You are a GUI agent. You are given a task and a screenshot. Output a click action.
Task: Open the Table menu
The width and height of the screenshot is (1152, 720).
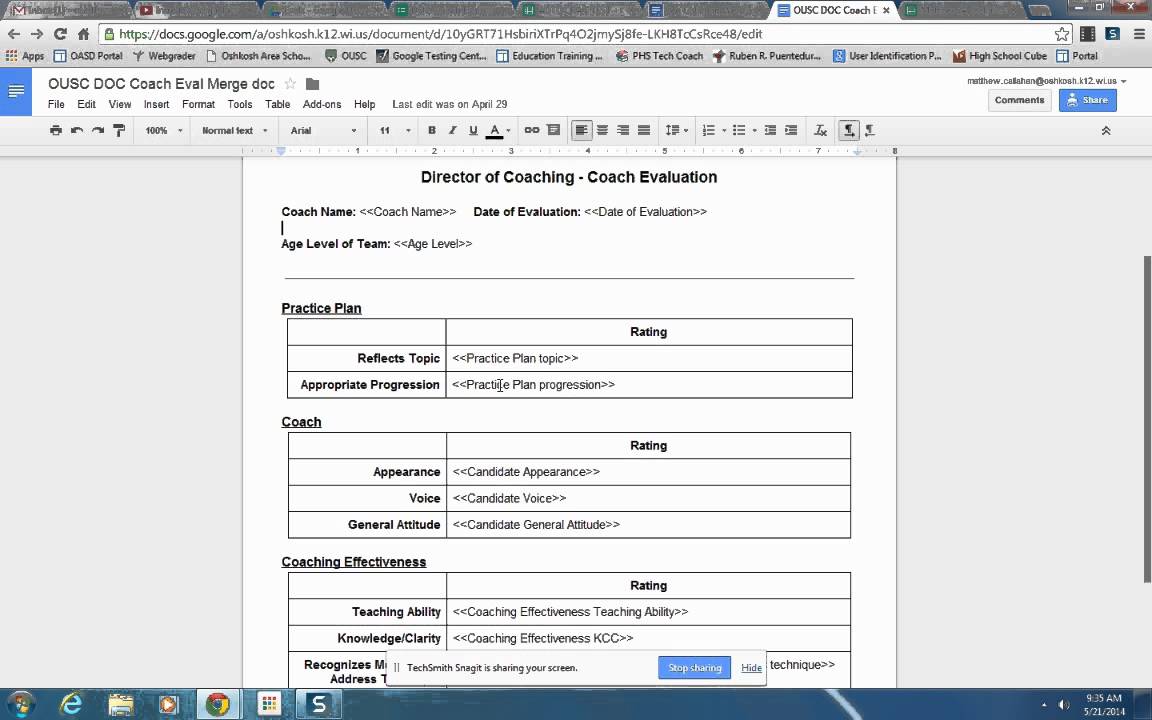278,104
